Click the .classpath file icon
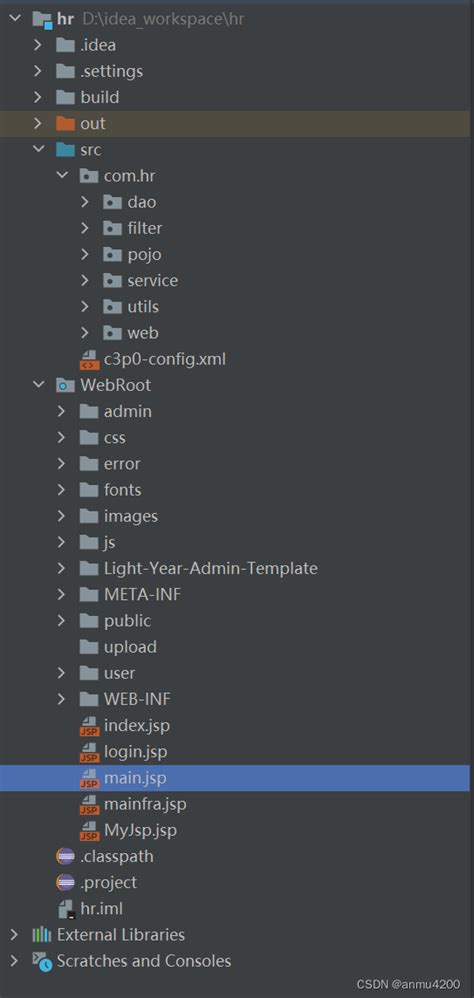The width and height of the screenshot is (474, 998). pyautogui.click(x=66, y=857)
